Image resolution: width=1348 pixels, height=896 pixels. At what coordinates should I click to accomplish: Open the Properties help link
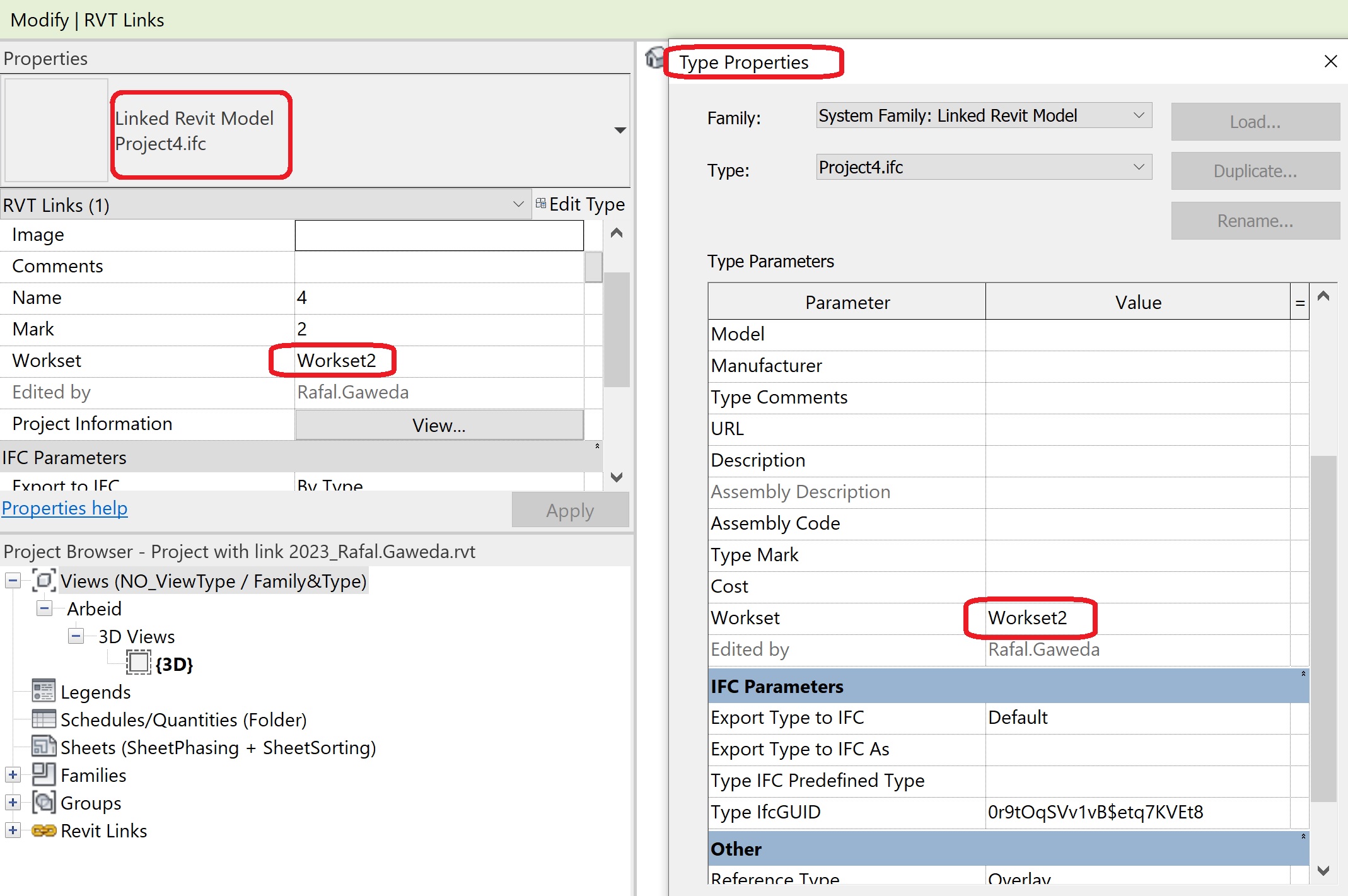pyautogui.click(x=64, y=508)
